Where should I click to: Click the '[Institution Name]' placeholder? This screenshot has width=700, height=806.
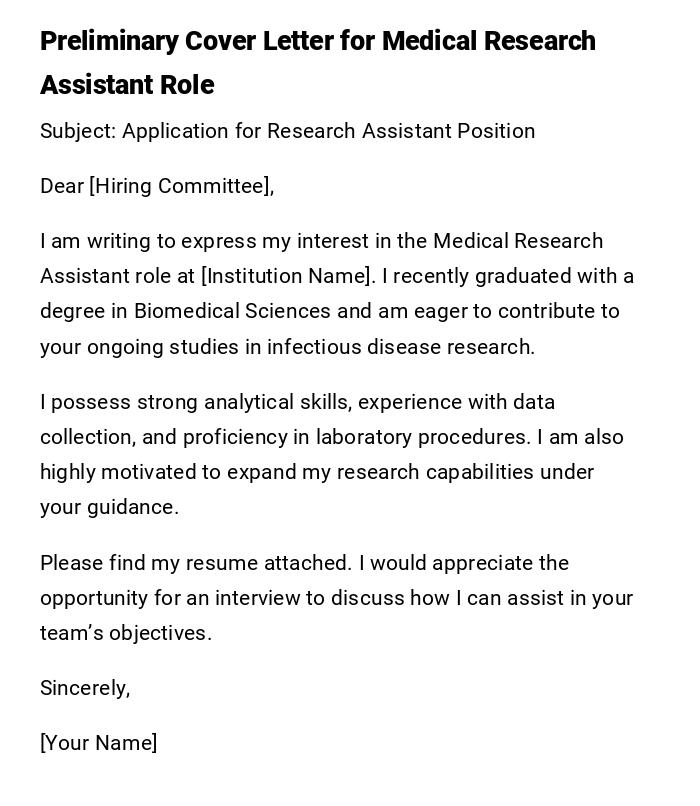click(x=286, y=276)
